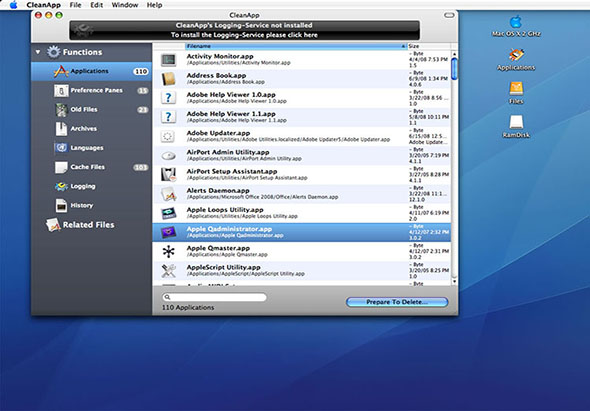Screen dimensions: 590x411
Task: Open the CleanApp menu
Action: [x=43, y=5]
